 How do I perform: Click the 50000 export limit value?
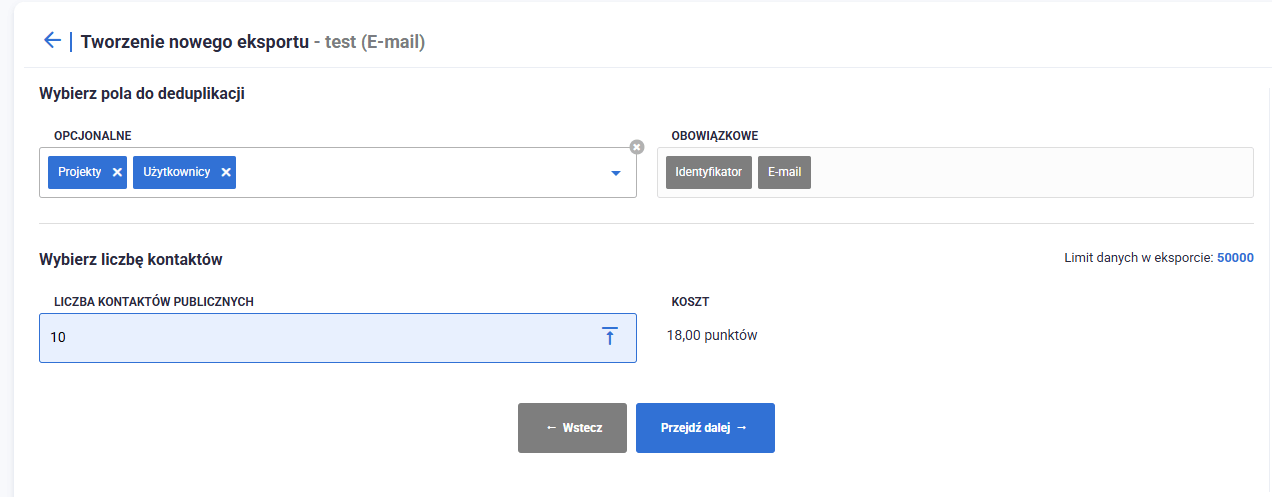tap(1234, 258)
